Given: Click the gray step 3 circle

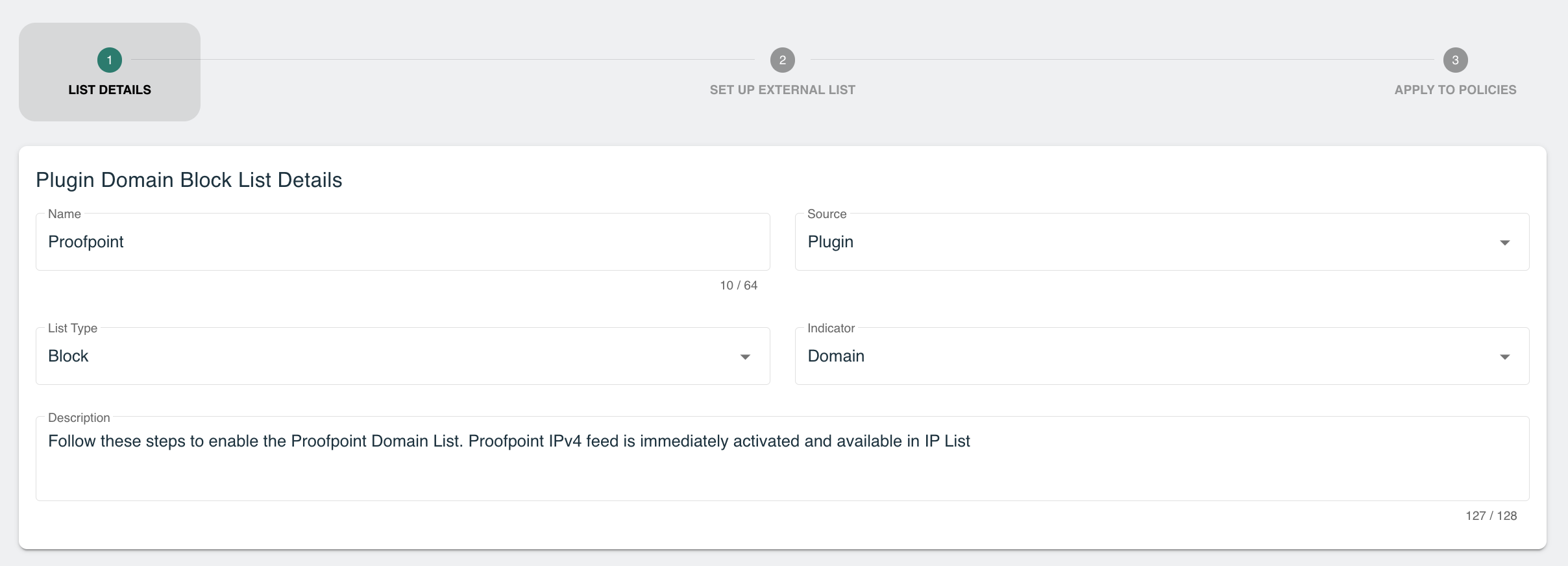Looking at the screenshot, I should coord(1455,60).
